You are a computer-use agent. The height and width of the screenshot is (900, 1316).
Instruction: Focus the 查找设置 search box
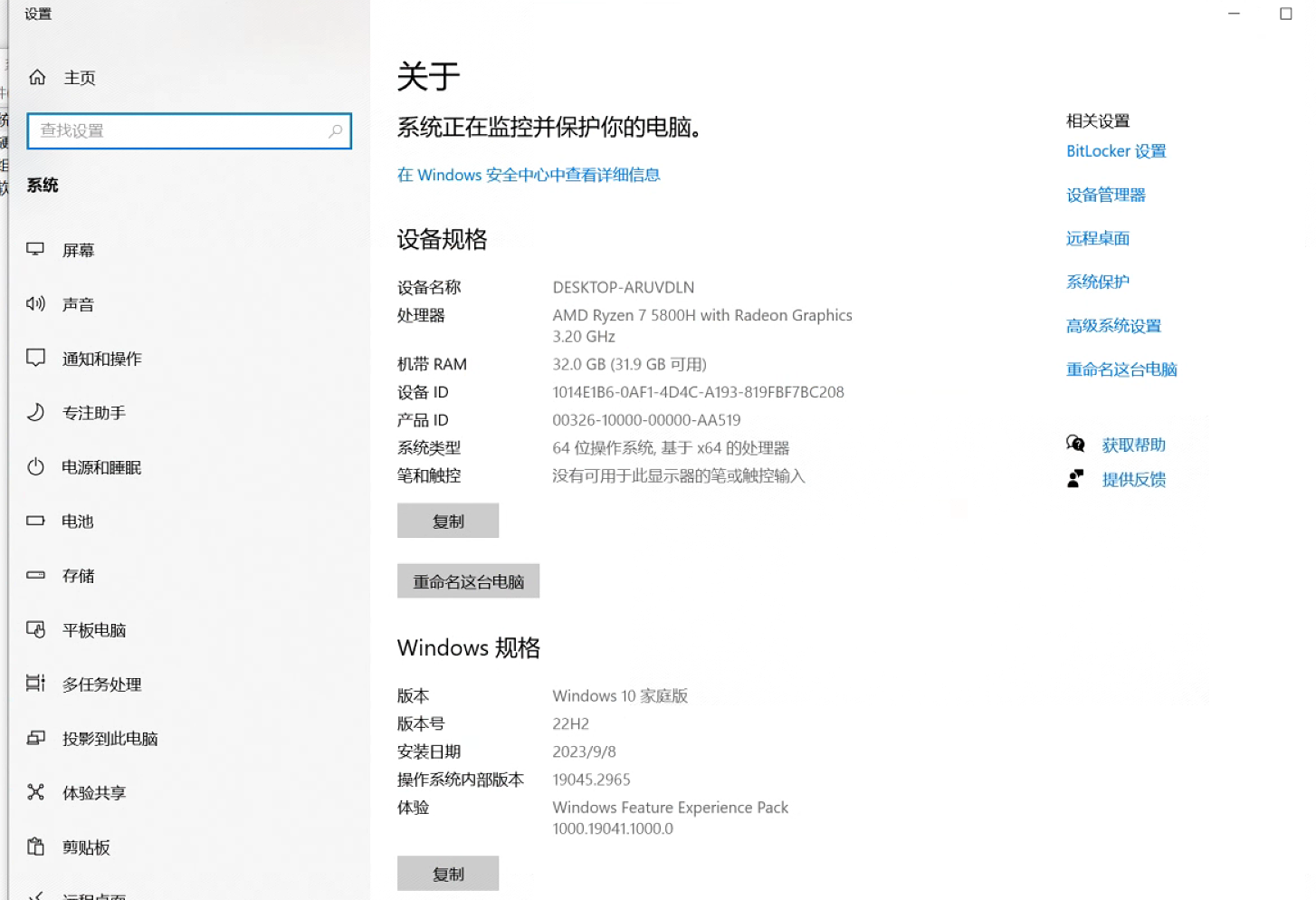pos(189,131)
